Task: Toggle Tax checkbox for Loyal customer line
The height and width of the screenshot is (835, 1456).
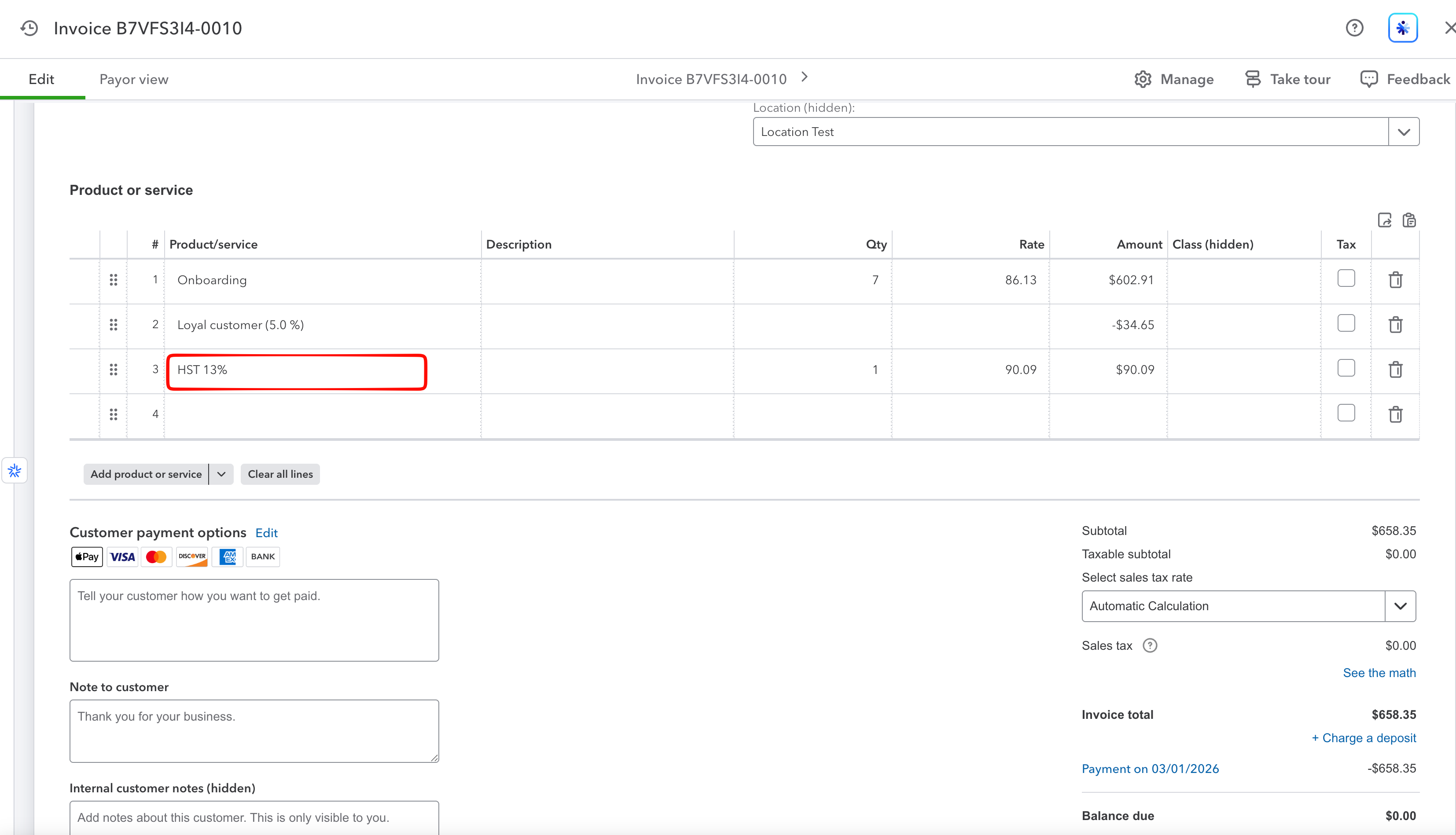Action: point(1346,323)
